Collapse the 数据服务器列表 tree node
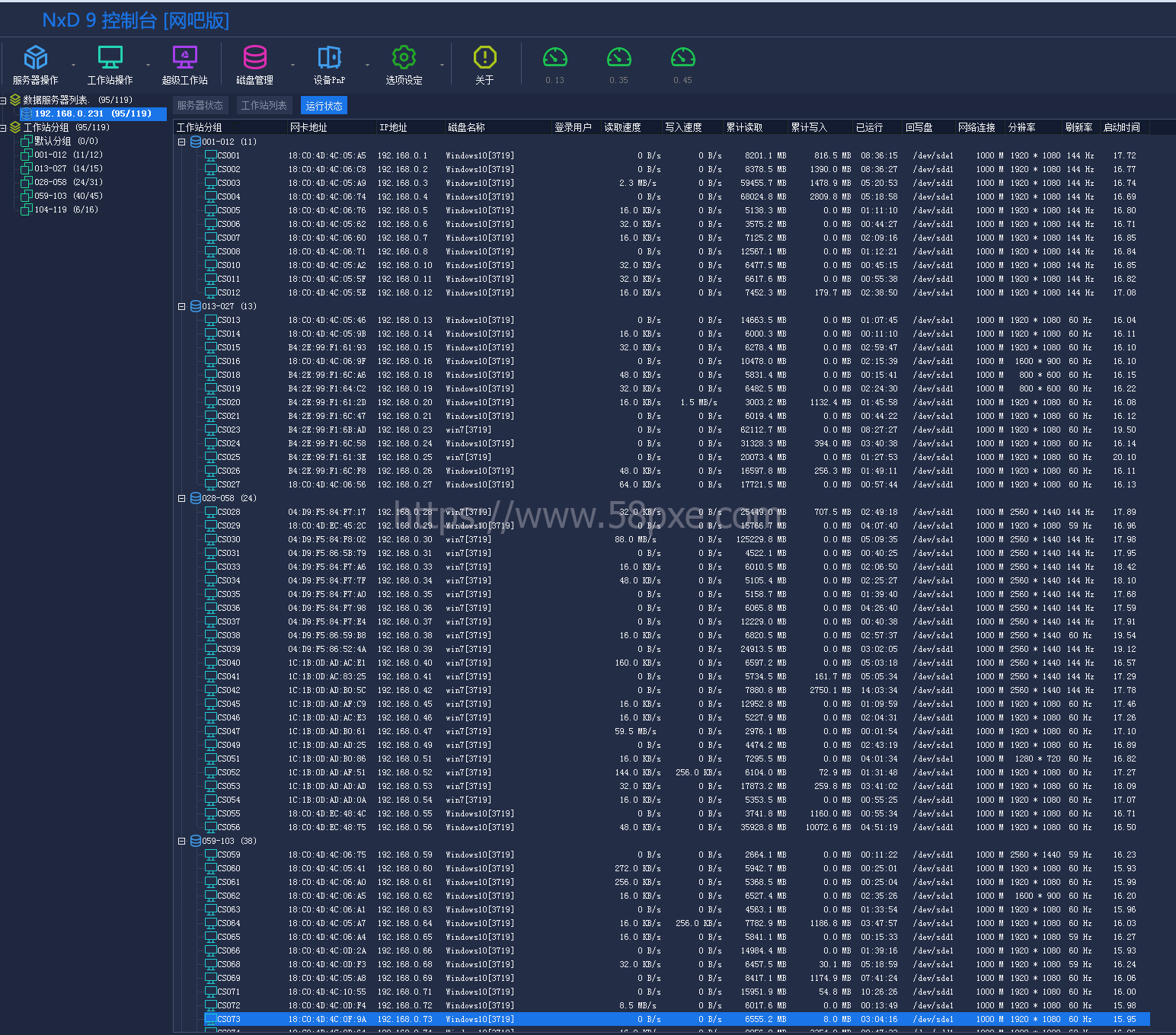This screenshot has height=1035, width=1176. (x=4, y=100)
